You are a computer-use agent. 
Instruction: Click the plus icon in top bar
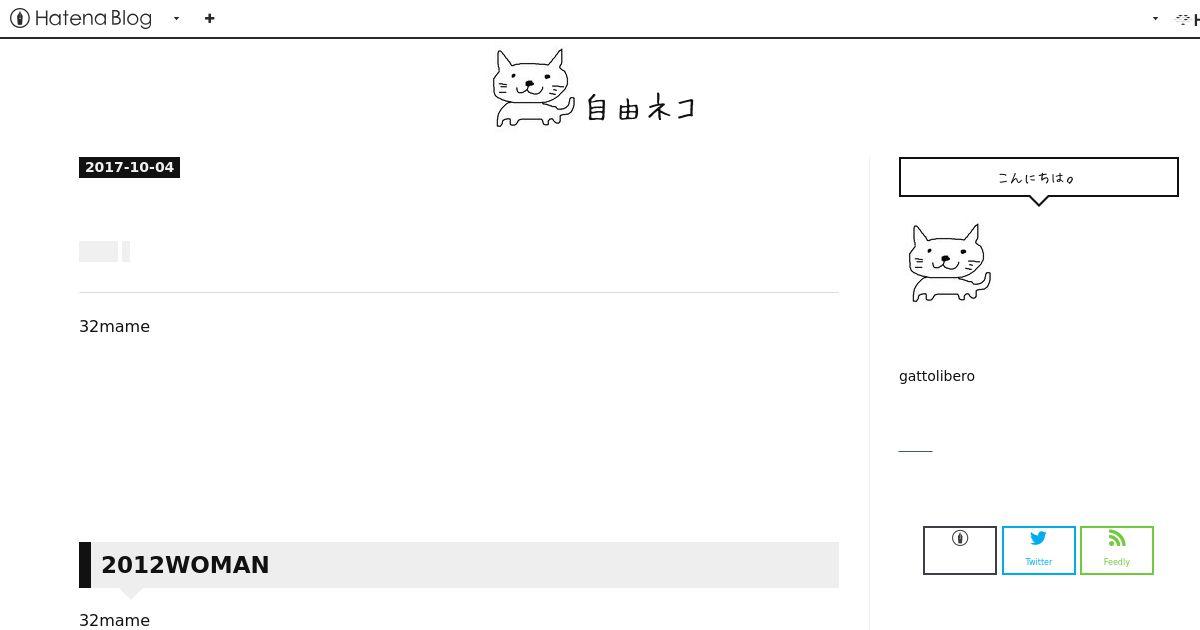coord(209,18)
